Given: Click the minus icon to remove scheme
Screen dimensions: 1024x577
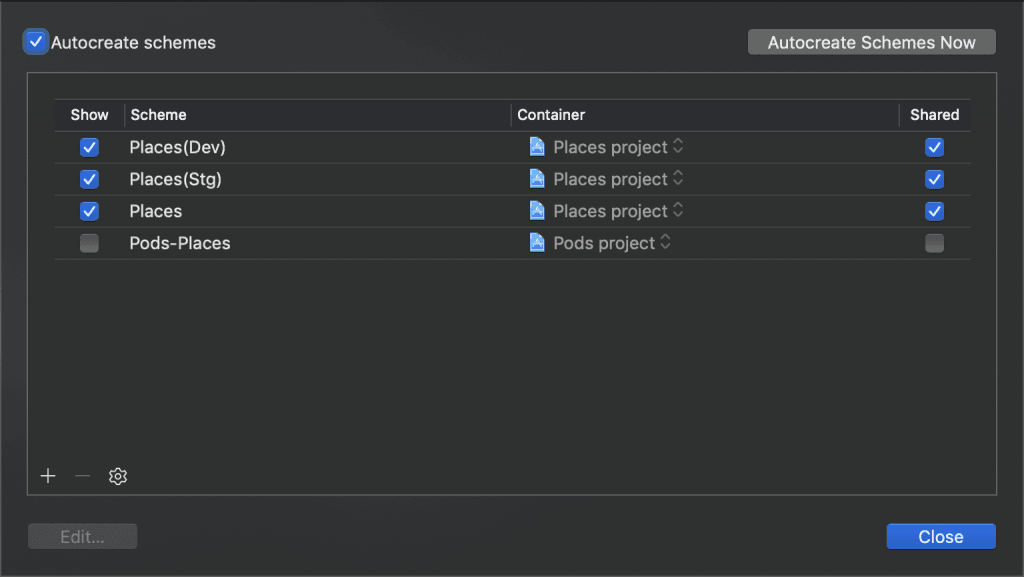Looking at the screenshot, I should 82,476.
